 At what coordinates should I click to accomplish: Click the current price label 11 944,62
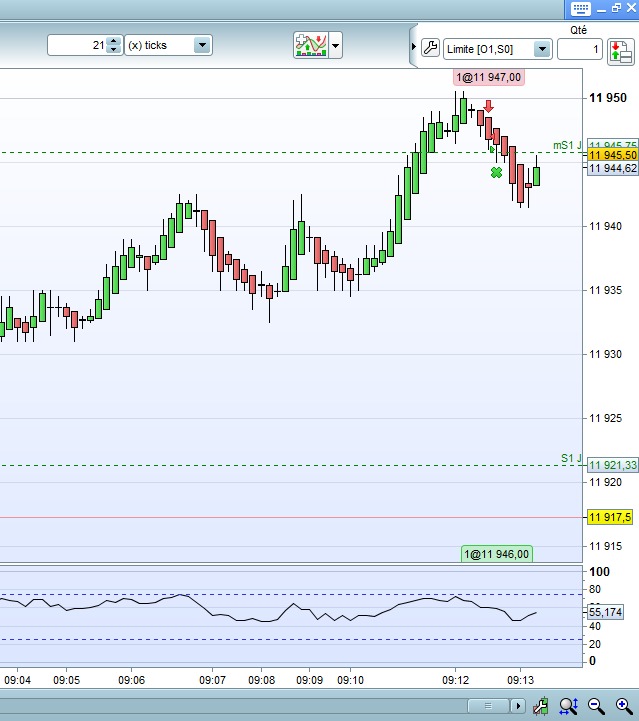click(613, 168)
